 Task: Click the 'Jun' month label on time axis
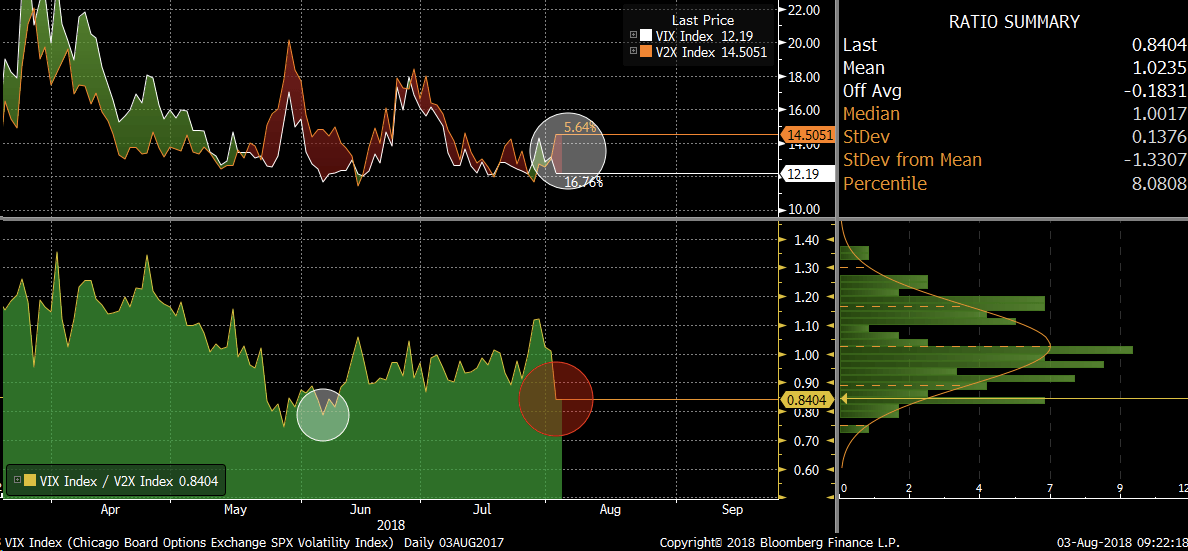click(x=361, y=510)
